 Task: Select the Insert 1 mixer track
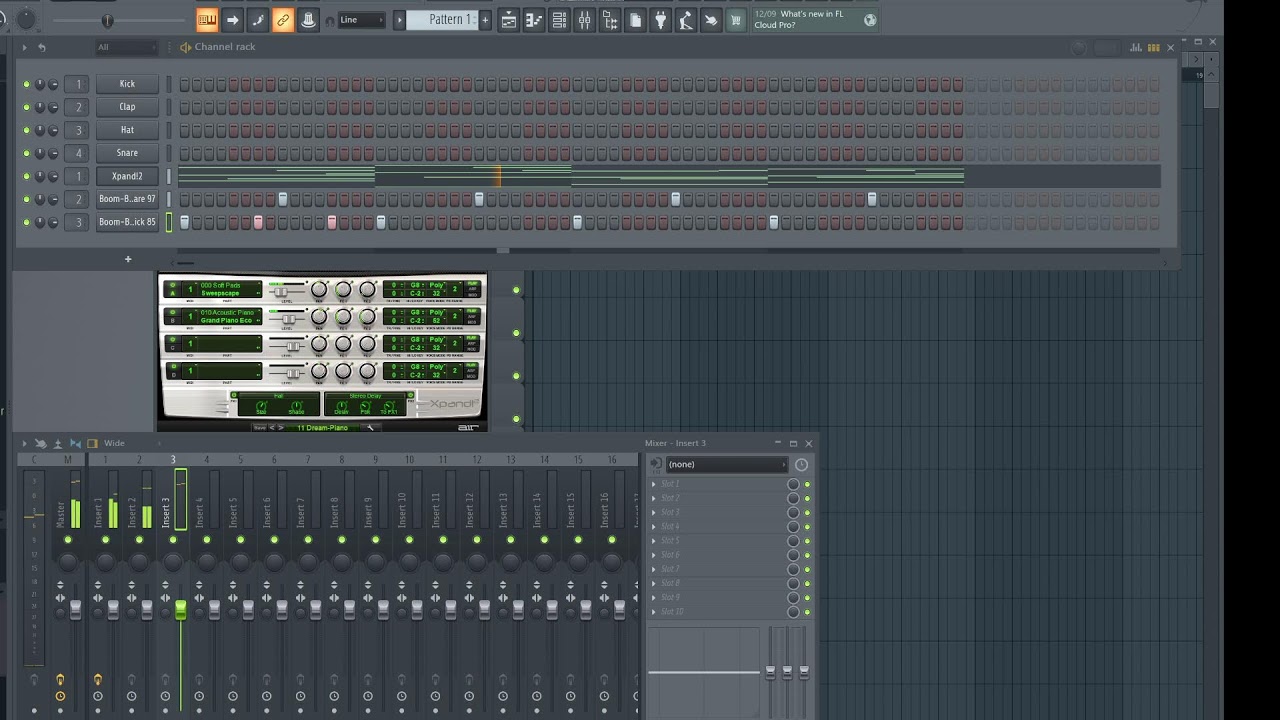click(x=99, y=512)
